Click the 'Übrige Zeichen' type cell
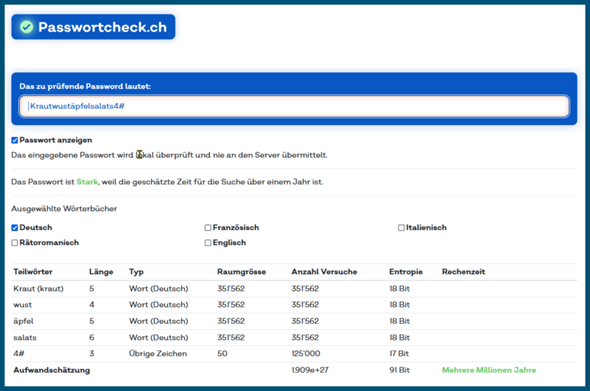Viewport: 590px width, 391px height. pyautogui.click(x=158, y=354)
